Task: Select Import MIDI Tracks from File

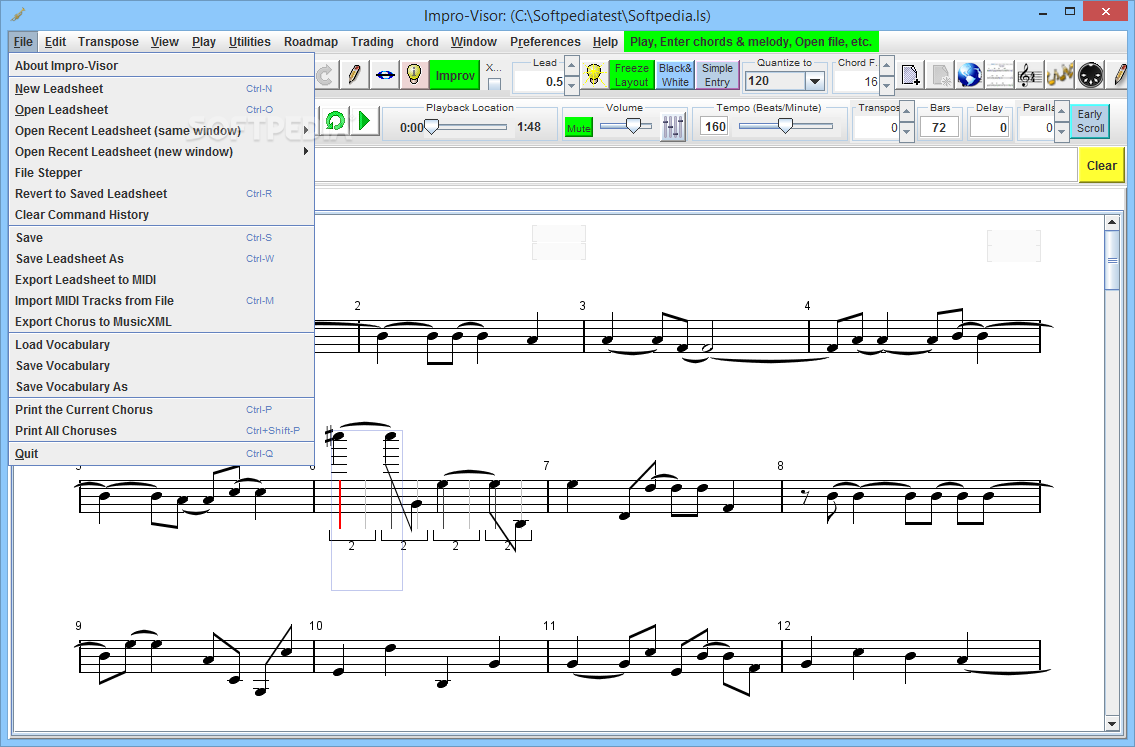Action: click(162, 301)
